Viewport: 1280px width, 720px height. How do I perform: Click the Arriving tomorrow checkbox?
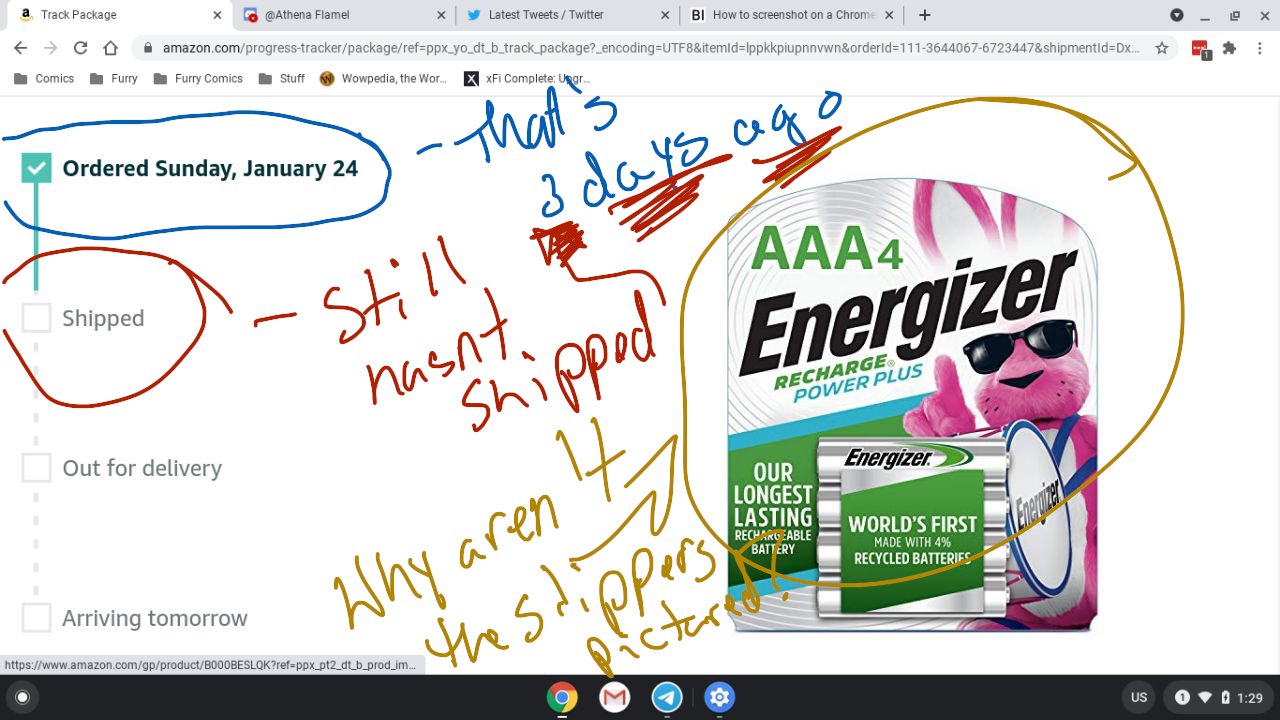pos(36,618)
